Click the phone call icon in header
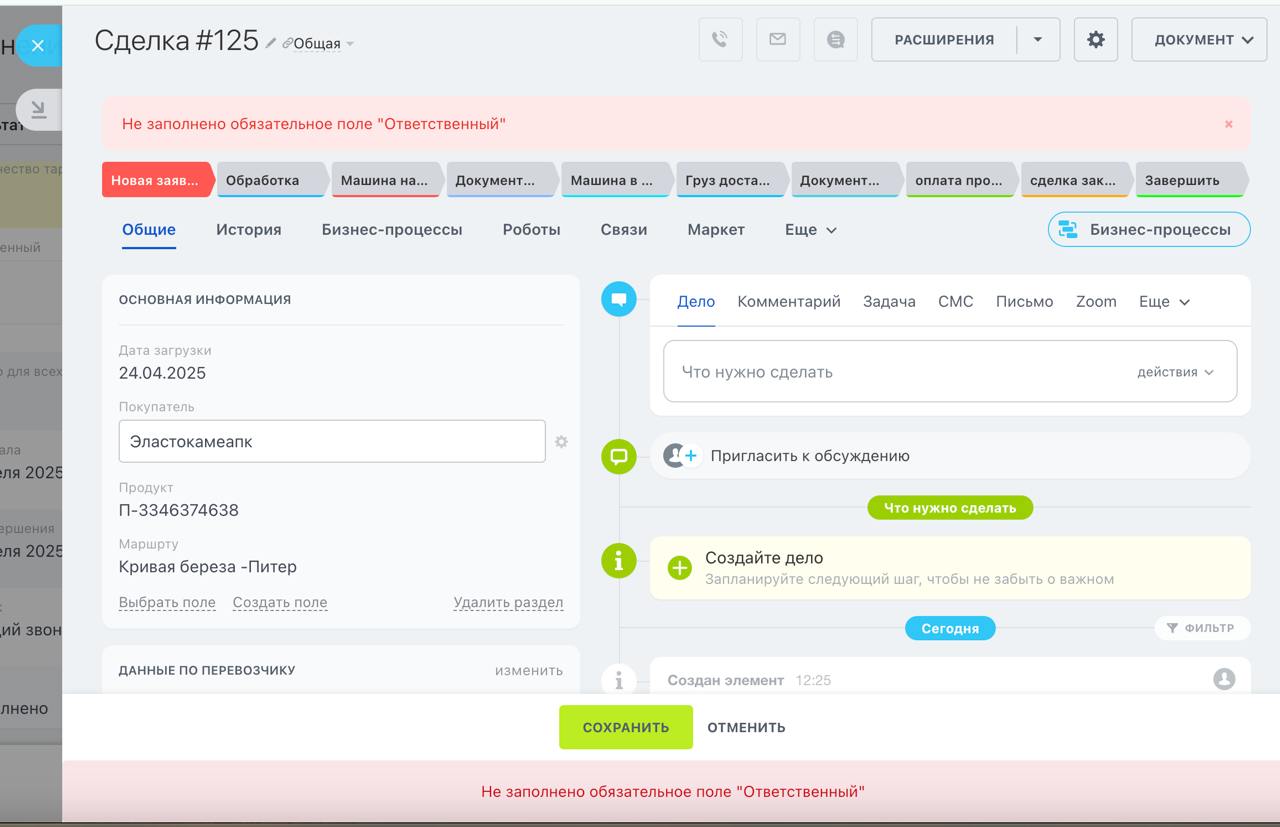 [x=720, y=40]
